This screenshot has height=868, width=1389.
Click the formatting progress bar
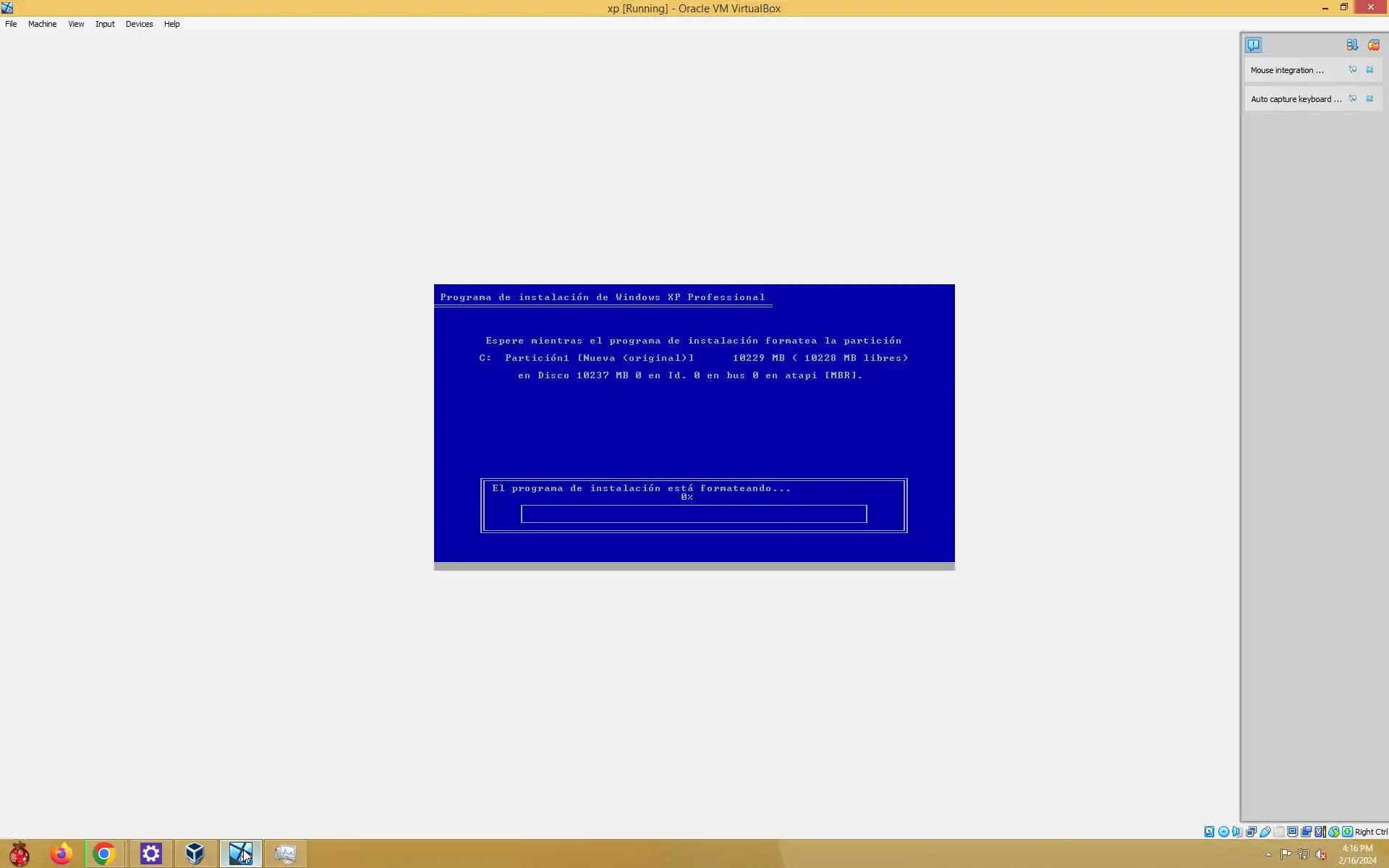(693, 514)
